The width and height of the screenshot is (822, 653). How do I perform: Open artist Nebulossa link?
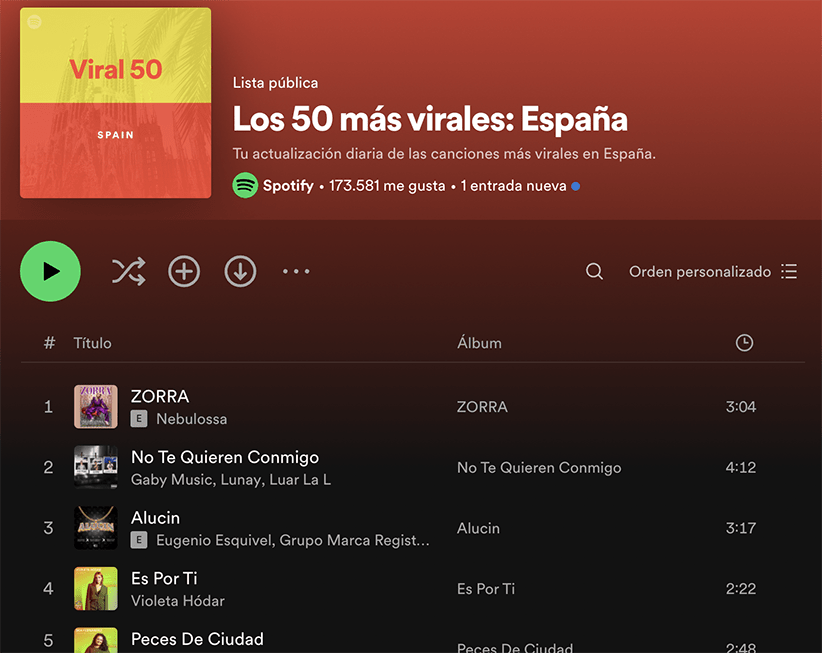pyautogui.click(x=191, y=419)
